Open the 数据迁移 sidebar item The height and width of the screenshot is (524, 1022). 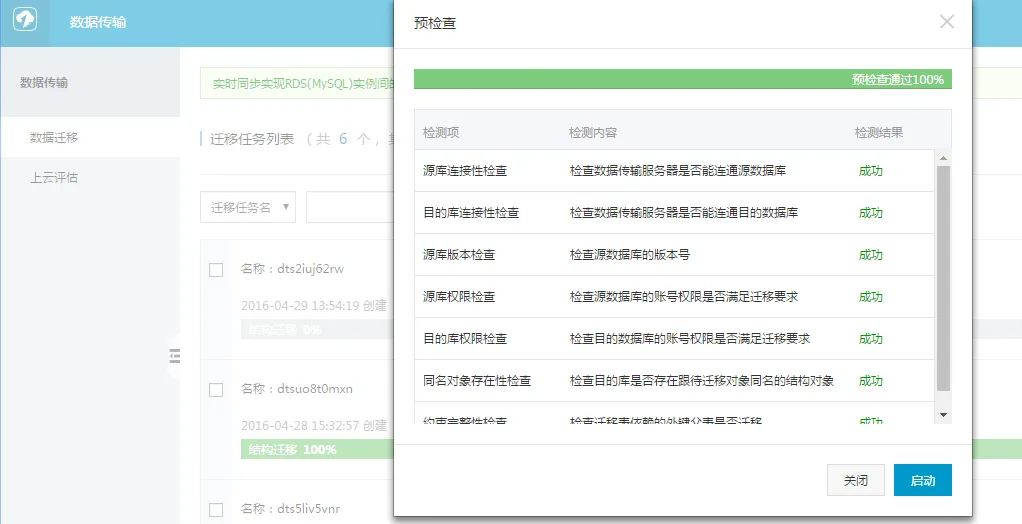(x=90, y=138)
